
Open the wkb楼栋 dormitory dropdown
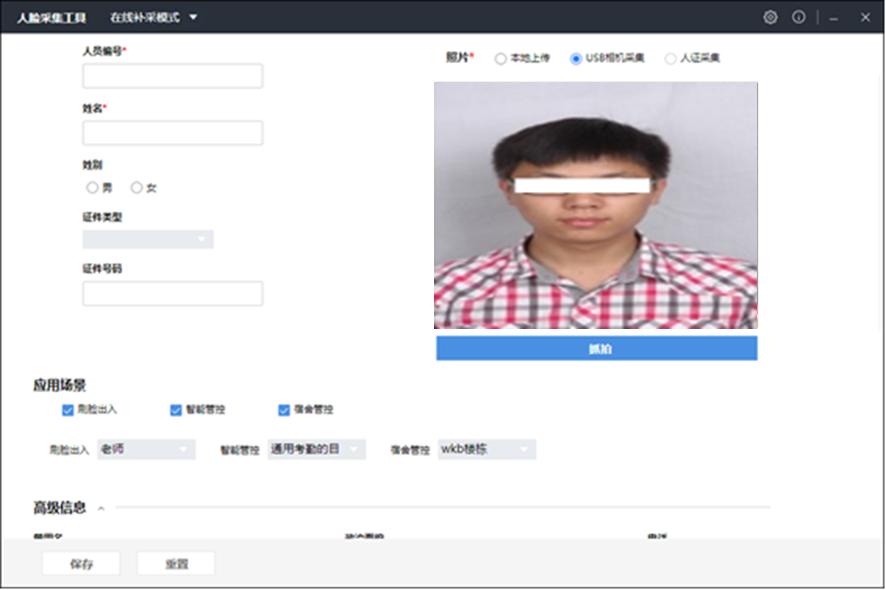tap(487, 449)
